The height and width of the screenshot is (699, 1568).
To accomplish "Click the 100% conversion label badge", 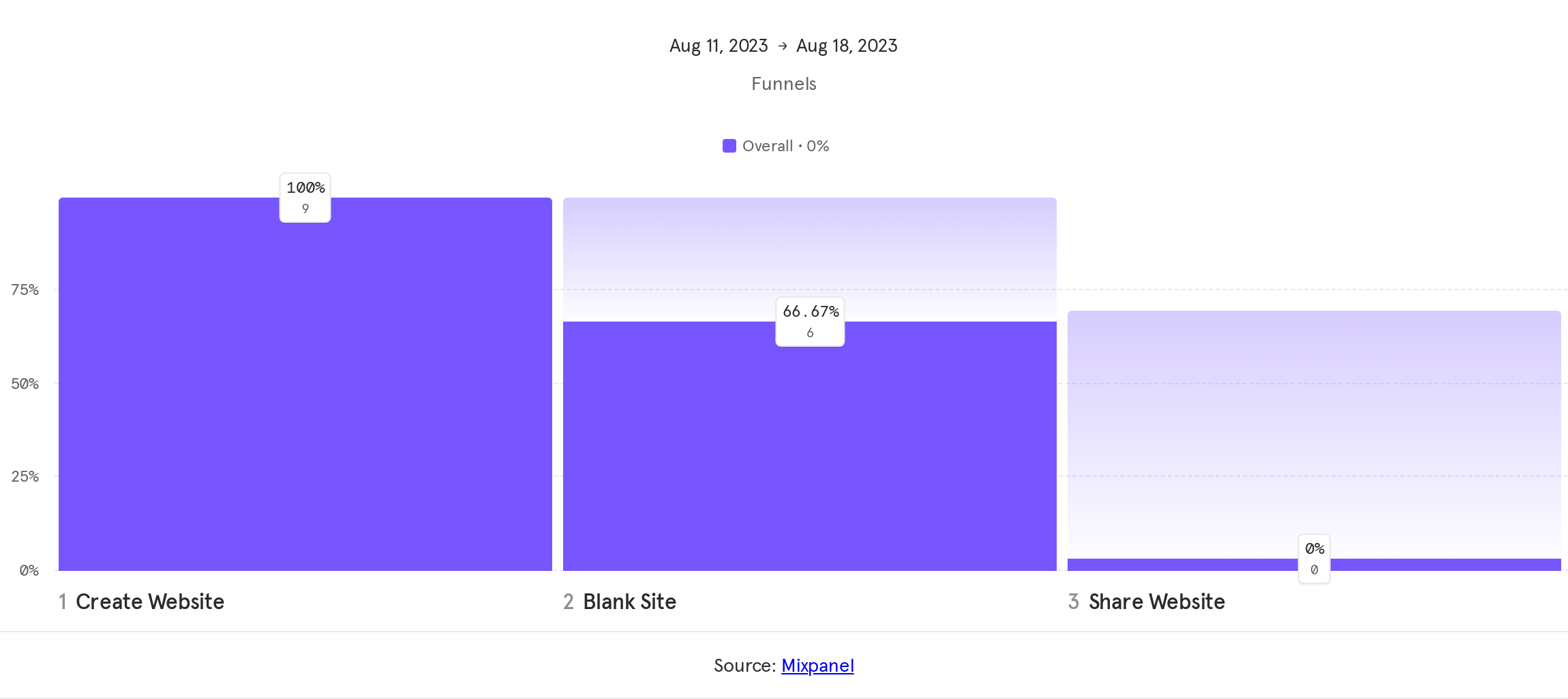I will click(305, 198).
